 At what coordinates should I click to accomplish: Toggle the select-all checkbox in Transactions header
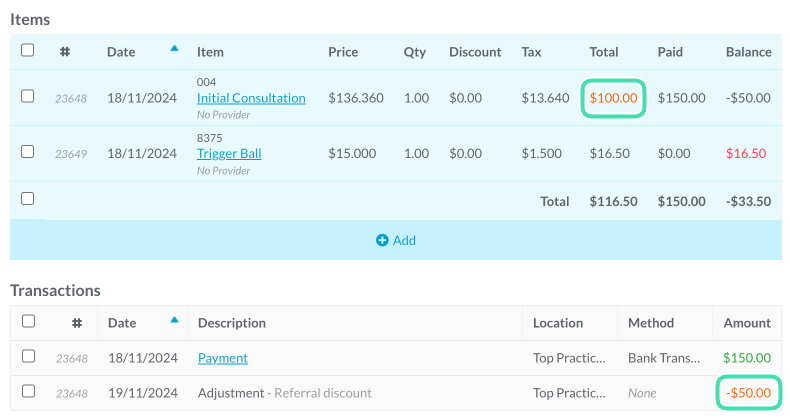pos(29,321)
